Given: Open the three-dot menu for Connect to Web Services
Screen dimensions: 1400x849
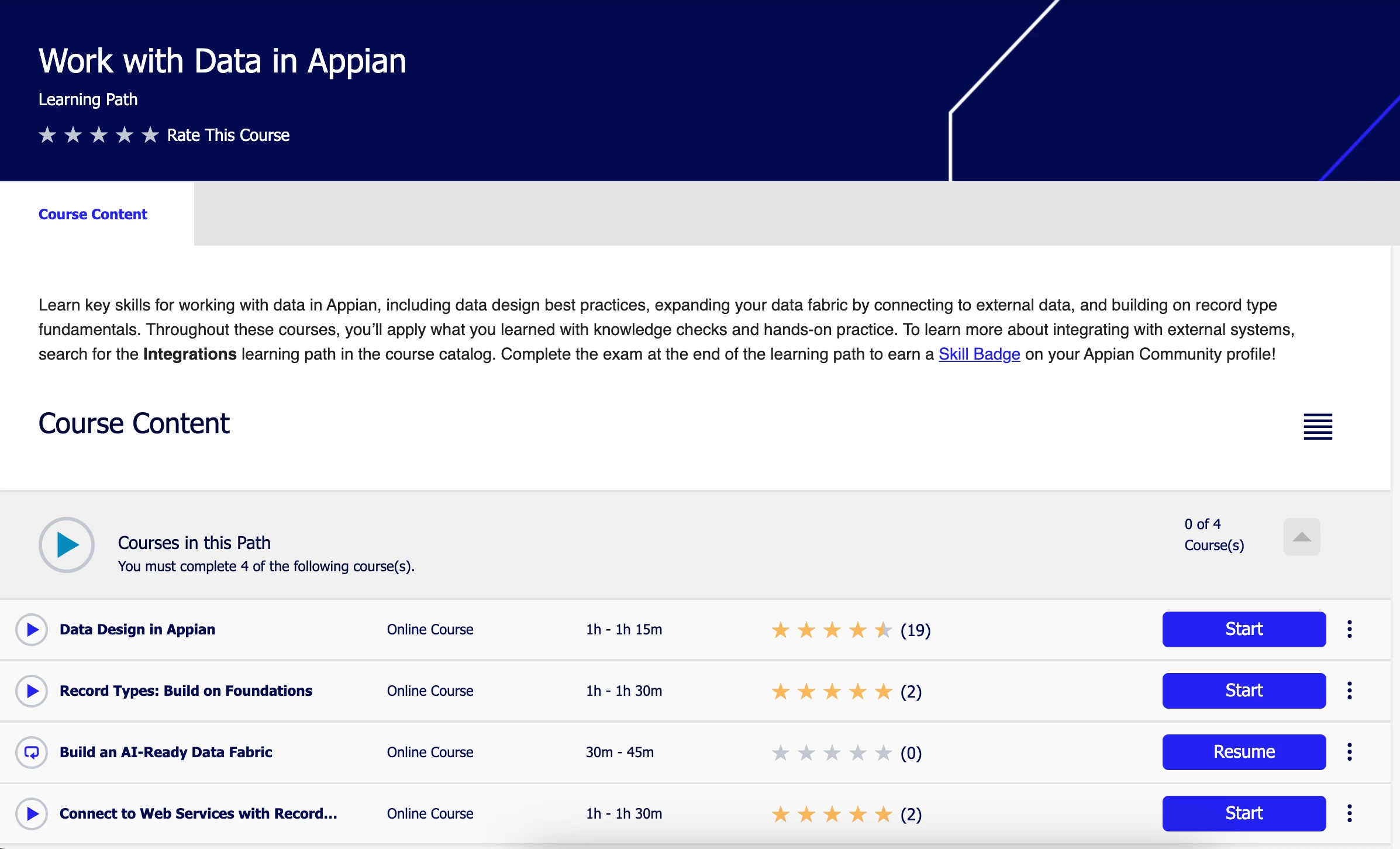Looking at the screenshot, I should 1350,813.
